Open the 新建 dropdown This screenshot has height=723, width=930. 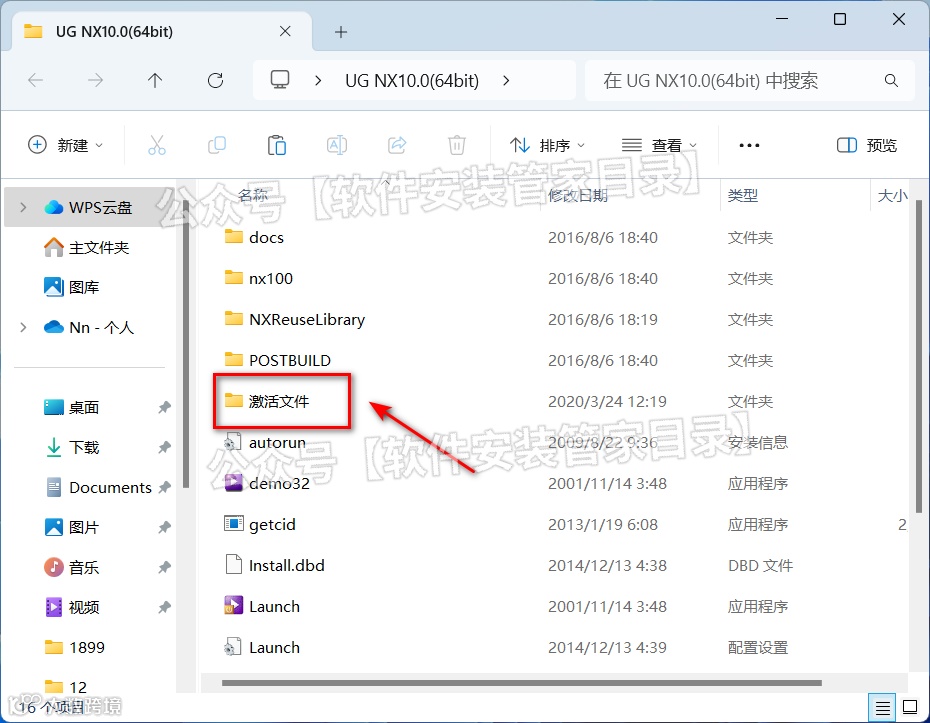pos(65,145)
